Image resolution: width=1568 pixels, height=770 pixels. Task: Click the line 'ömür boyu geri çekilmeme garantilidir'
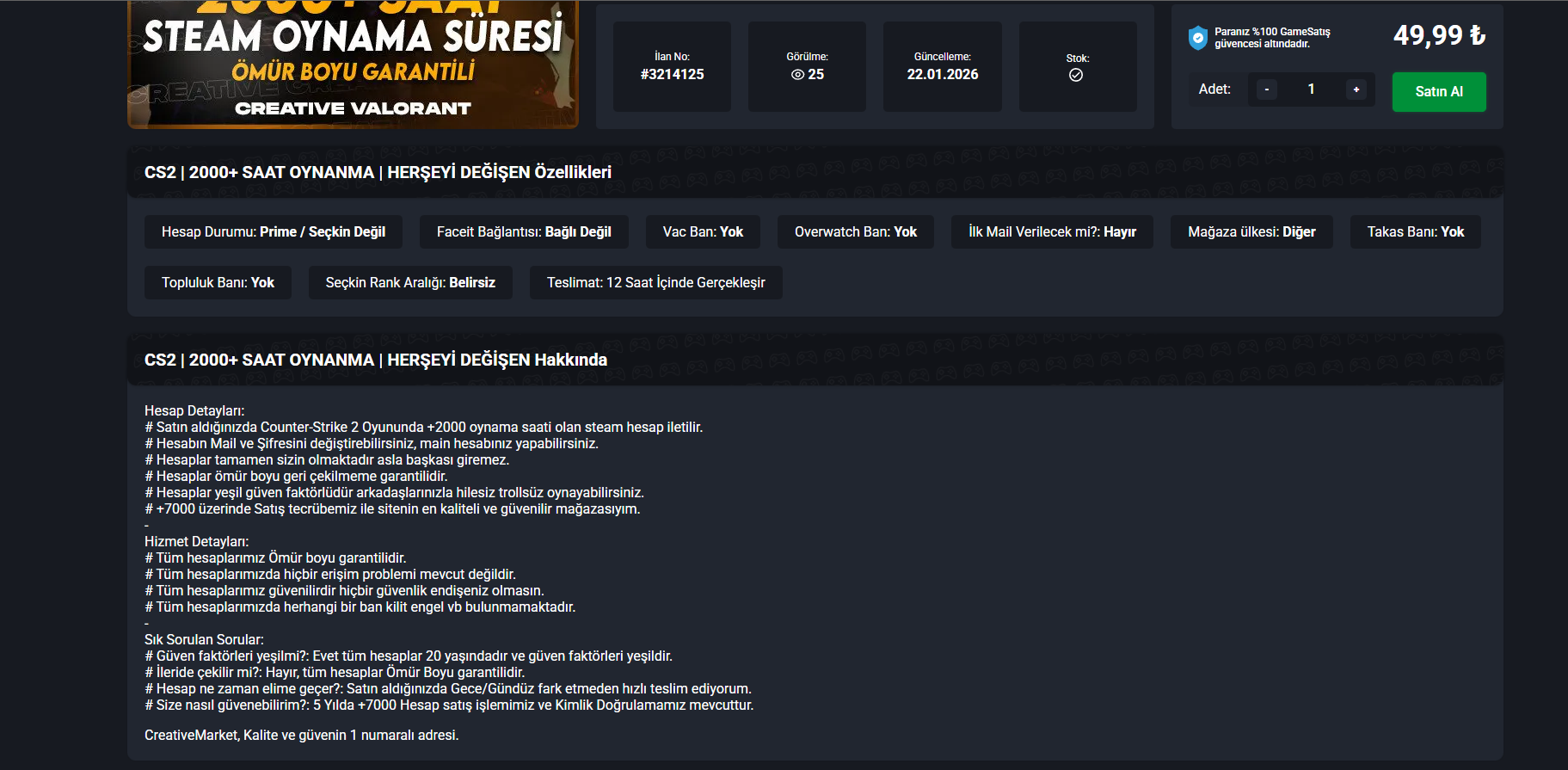296,476
